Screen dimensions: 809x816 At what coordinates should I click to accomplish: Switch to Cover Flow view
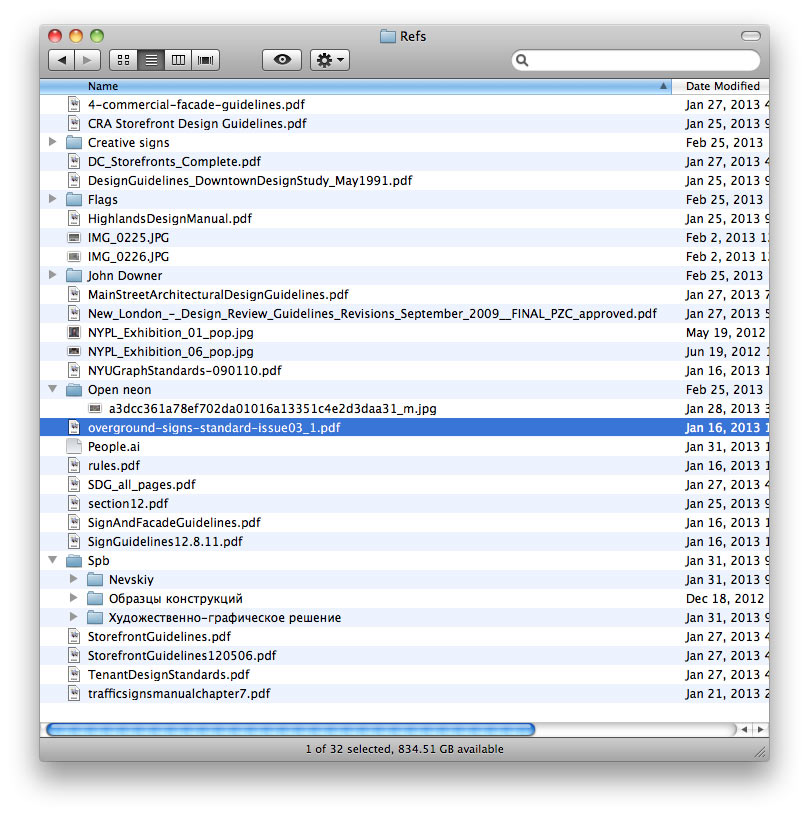point(206,61)
